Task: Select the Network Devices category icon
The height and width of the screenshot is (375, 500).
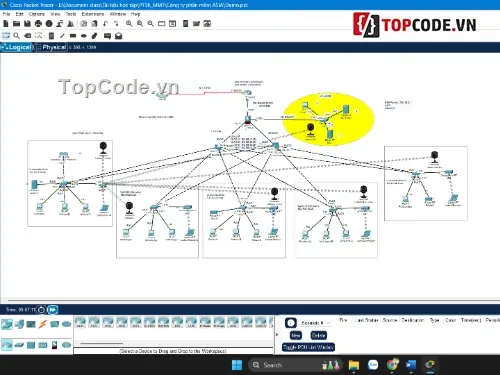Action: coord(7,324)
